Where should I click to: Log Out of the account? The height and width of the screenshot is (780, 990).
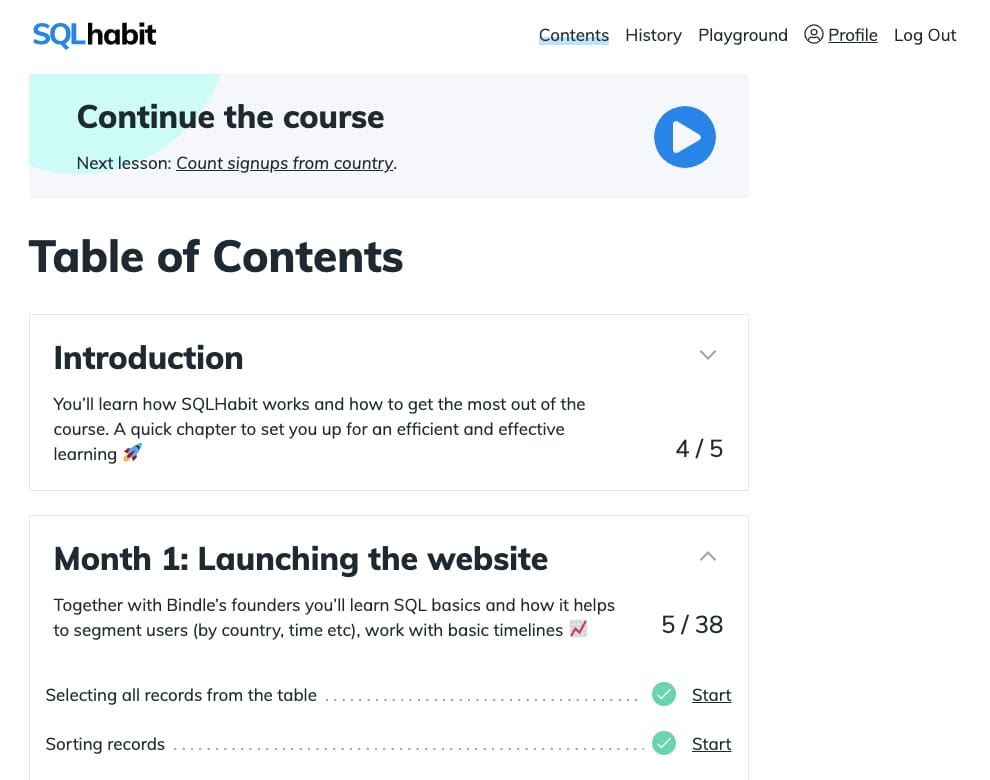pyautogui.click(x=925, y=35)
